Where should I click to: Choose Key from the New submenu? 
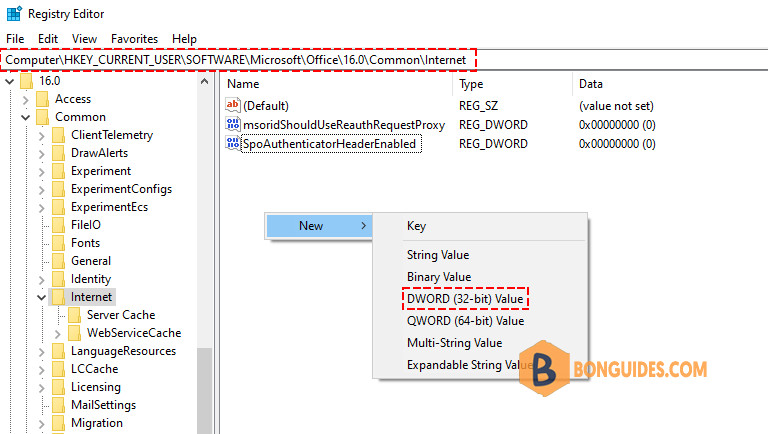click(x=416, y=226)
